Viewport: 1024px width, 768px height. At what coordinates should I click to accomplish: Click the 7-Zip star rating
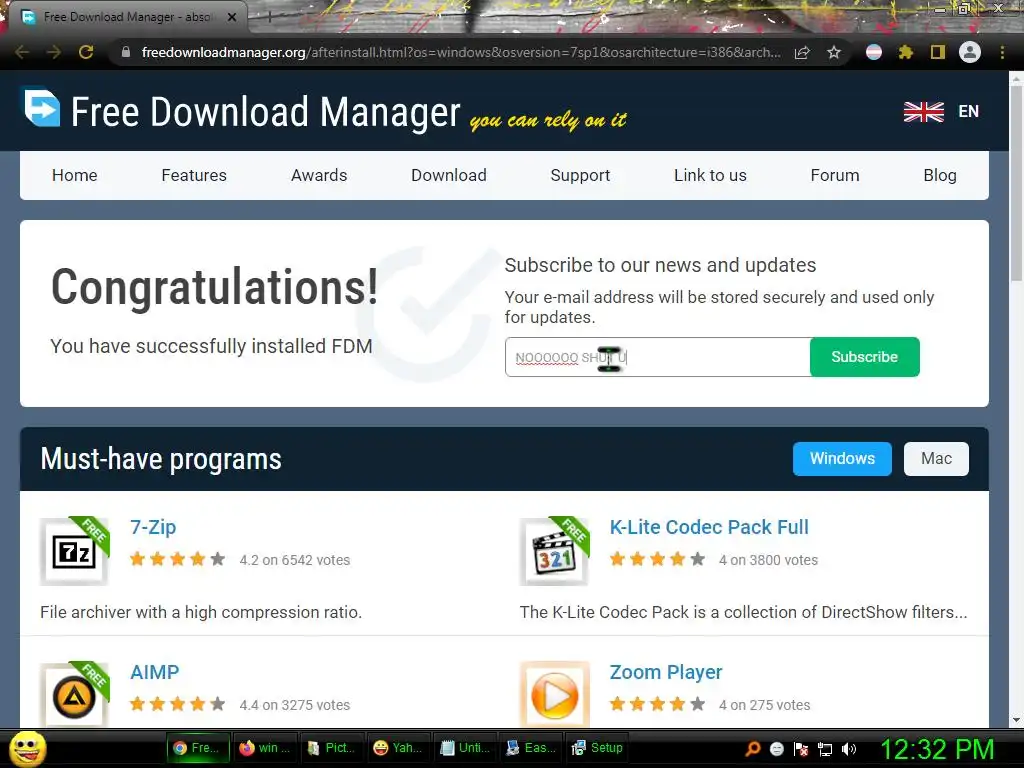click(x=177, y=559)
